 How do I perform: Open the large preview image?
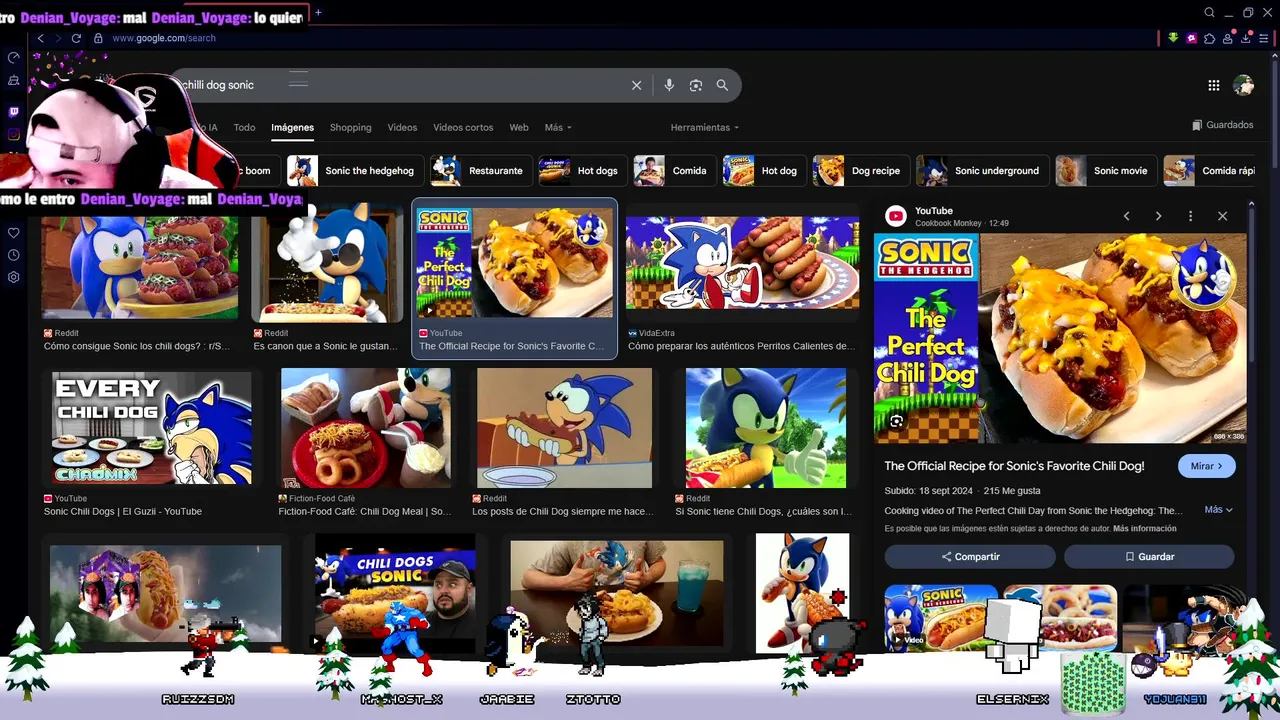click(1060, 338)
